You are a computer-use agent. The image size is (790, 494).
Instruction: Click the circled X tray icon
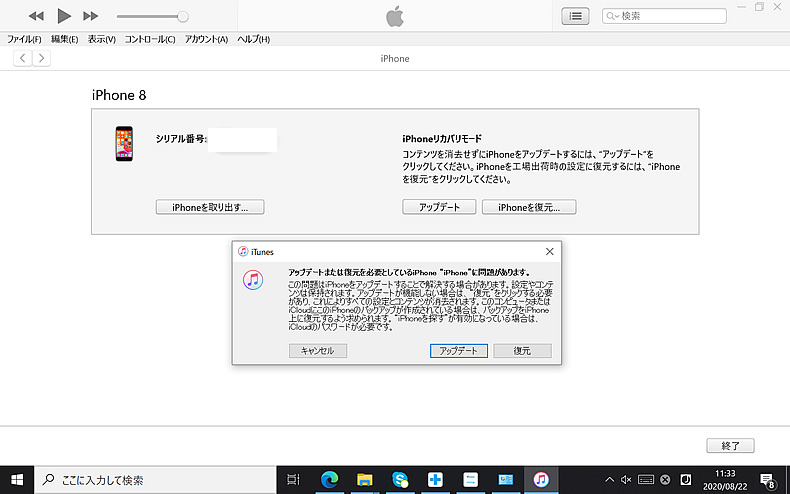[x=666, y=480]
